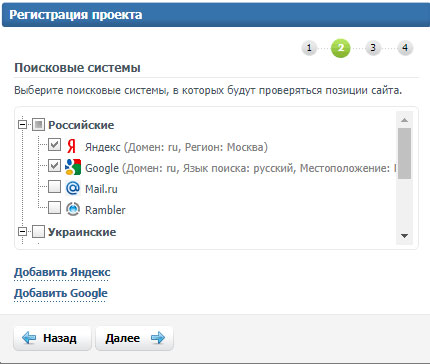
Task: Click the Регистрация проекта title bar
Action: click(216, 15)
